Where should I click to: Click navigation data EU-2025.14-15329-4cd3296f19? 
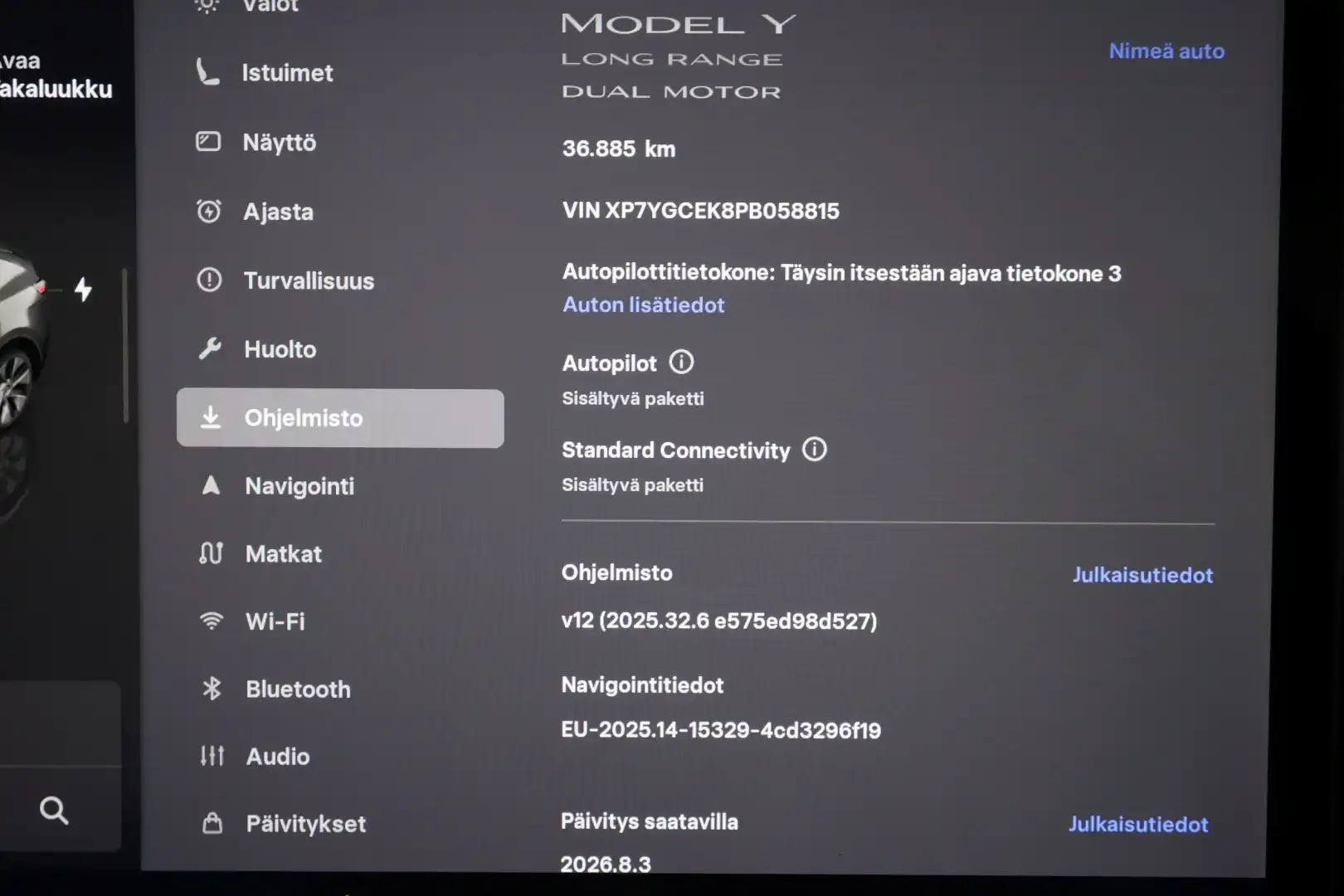point(721,731)
